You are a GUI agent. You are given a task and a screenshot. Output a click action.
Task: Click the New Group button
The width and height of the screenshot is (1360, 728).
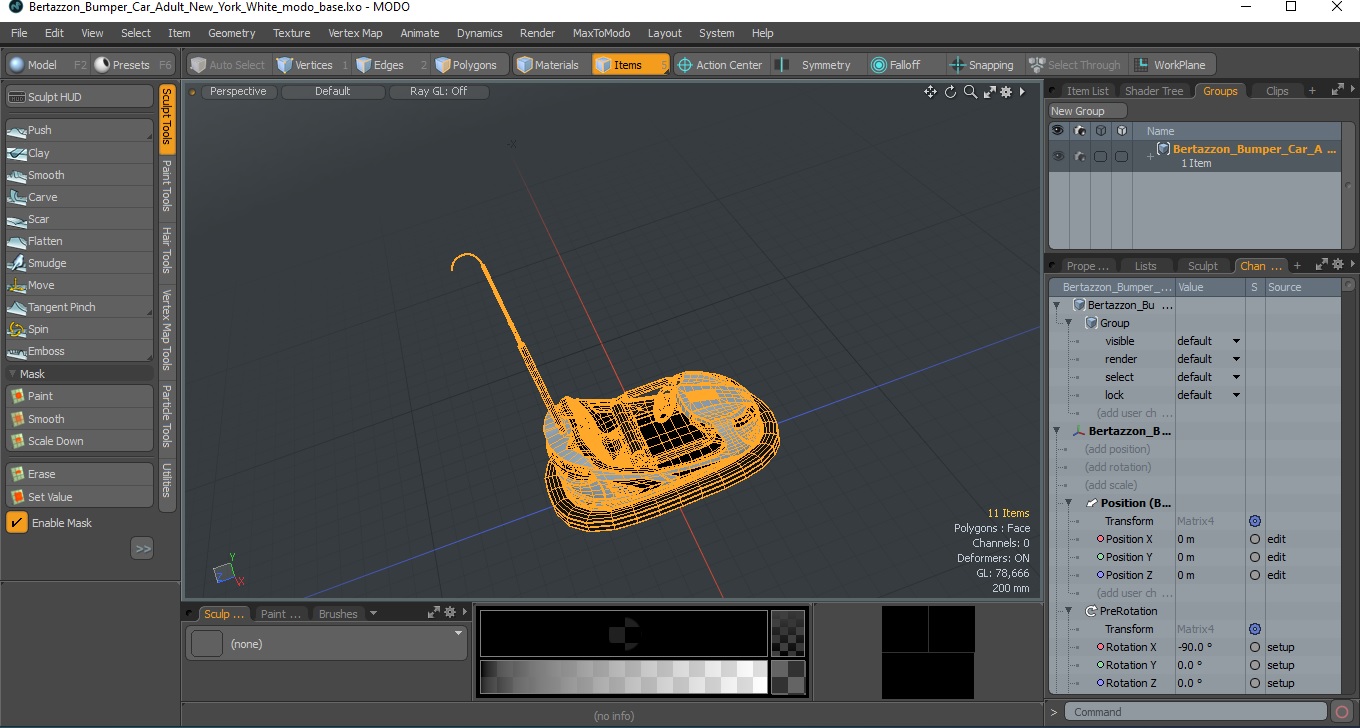coord(1087,111)
